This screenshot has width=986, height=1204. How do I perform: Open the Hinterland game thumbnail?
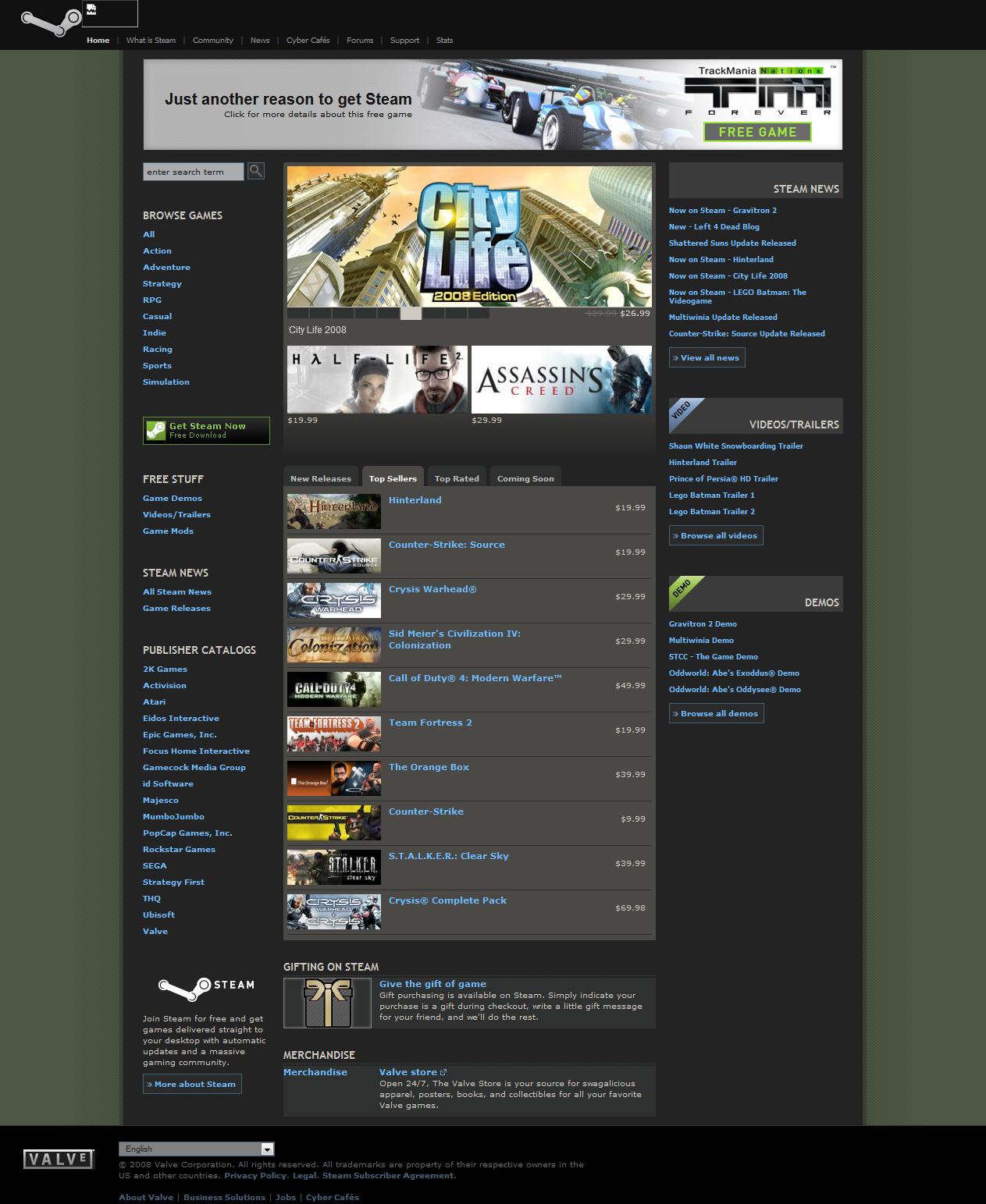click(x=334, y=512)
